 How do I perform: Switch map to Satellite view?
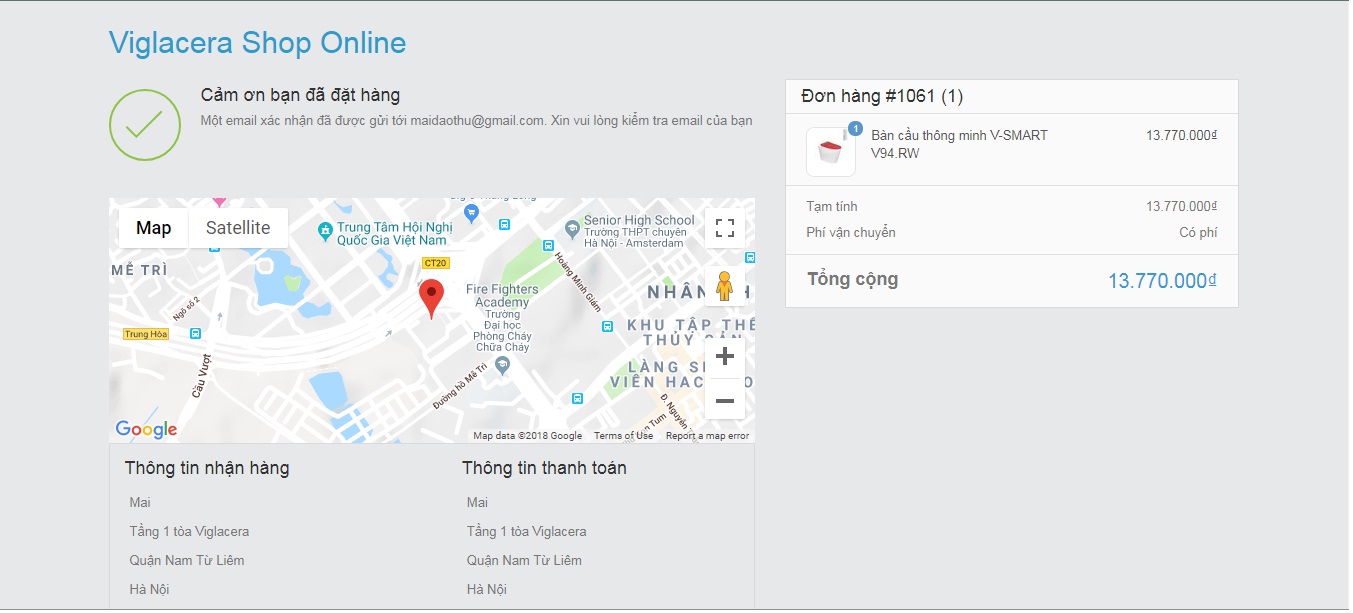pyautogui.click(x=238, y=228)
